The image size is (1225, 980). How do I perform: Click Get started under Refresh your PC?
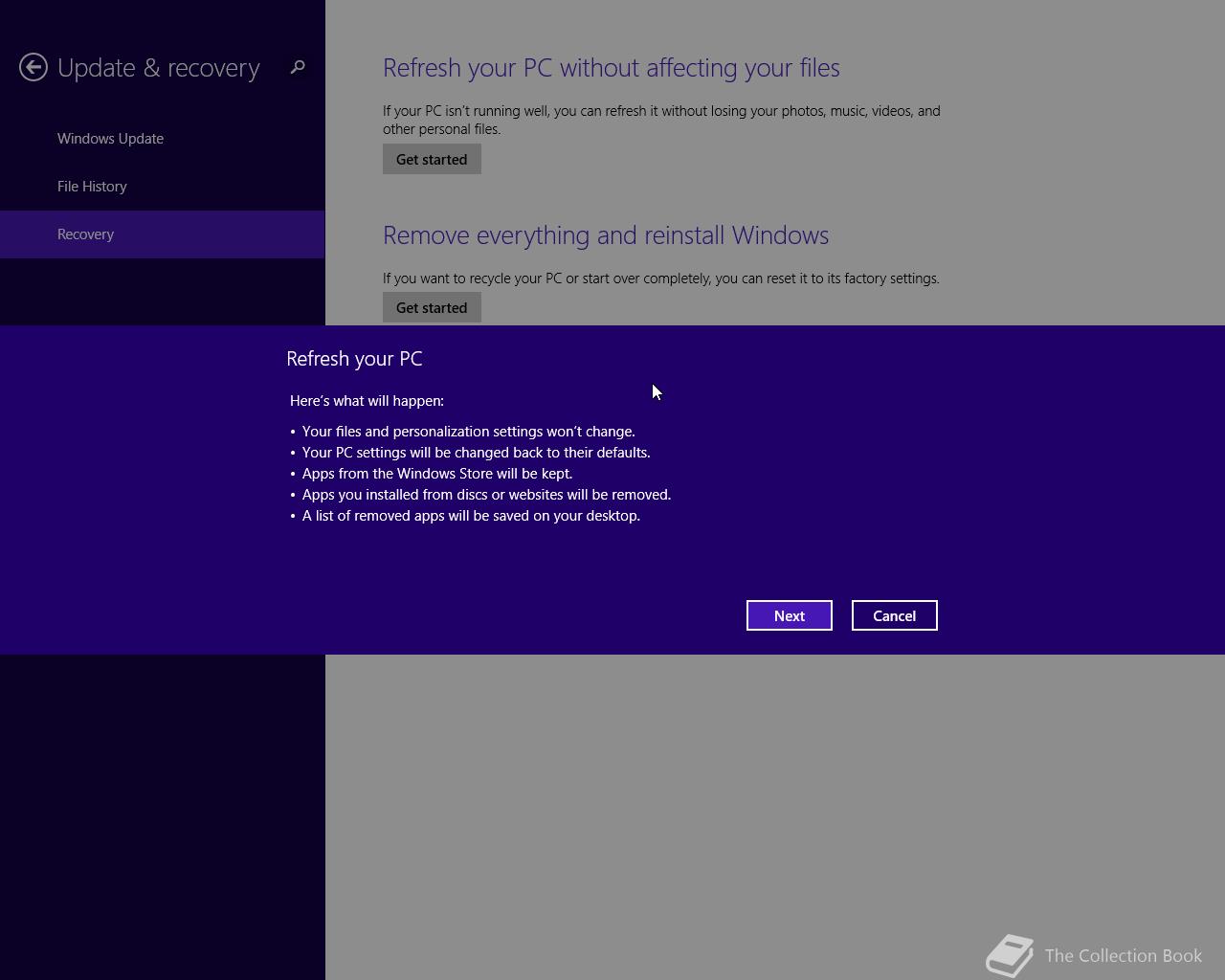click(432, 160)
